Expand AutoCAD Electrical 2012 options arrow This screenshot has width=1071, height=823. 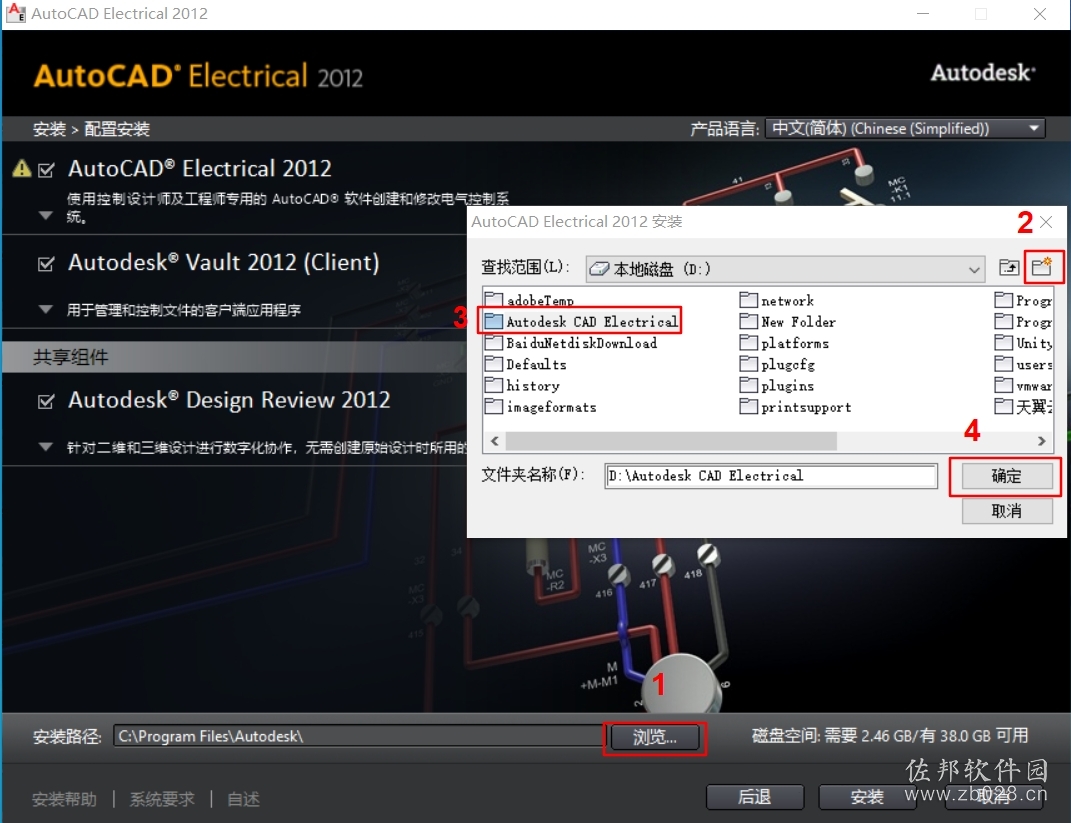pyautogui.click(x=46, y=216)
